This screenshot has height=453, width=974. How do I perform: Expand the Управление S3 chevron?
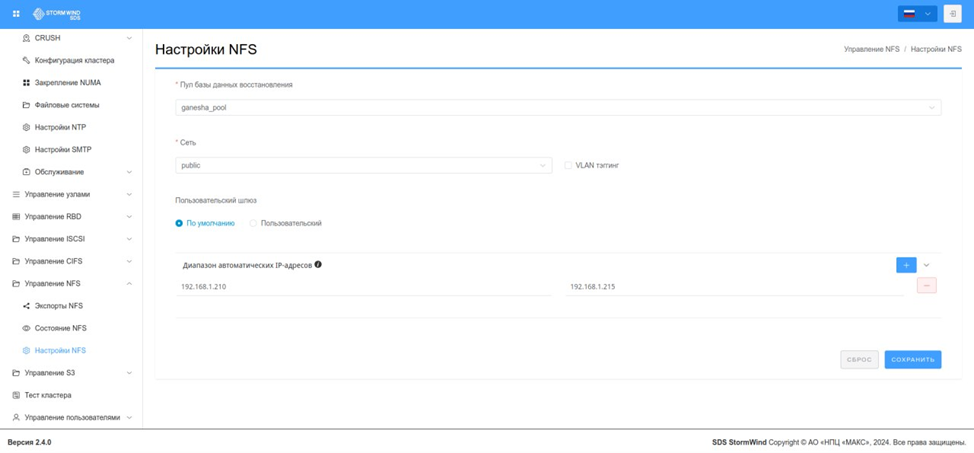tap(129, 373)
